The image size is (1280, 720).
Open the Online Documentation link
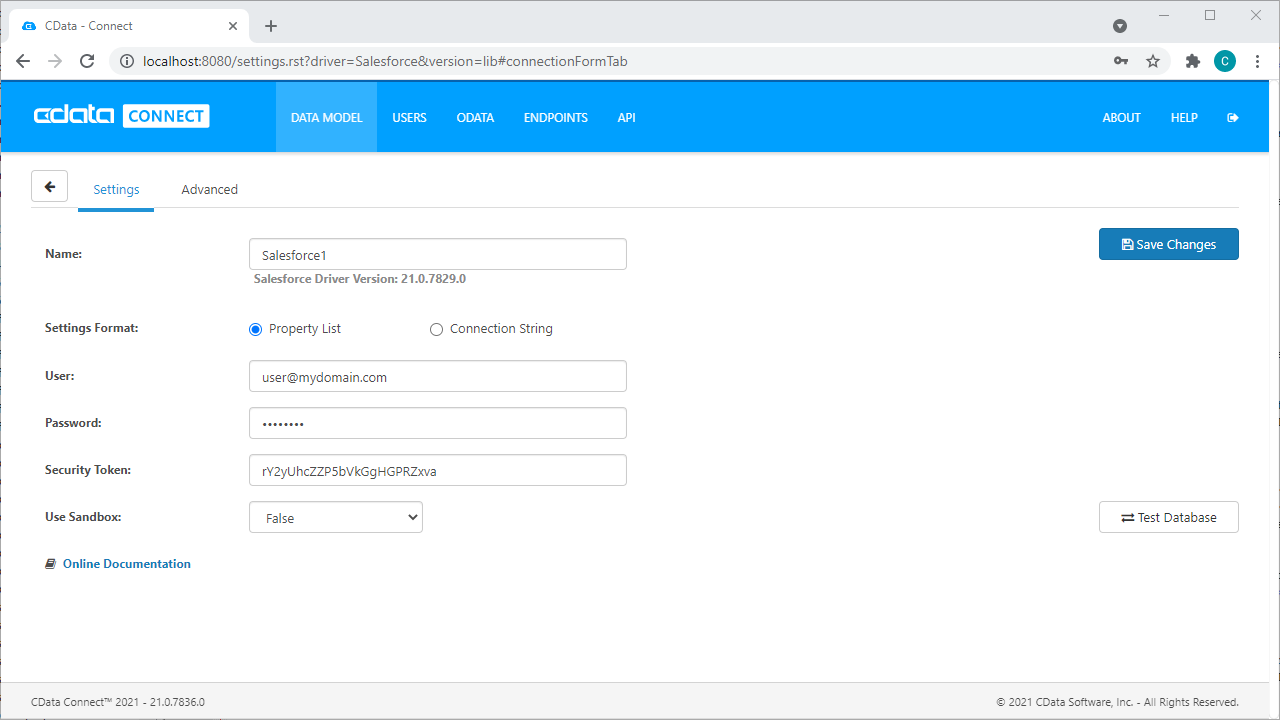[x=126, y=564]
